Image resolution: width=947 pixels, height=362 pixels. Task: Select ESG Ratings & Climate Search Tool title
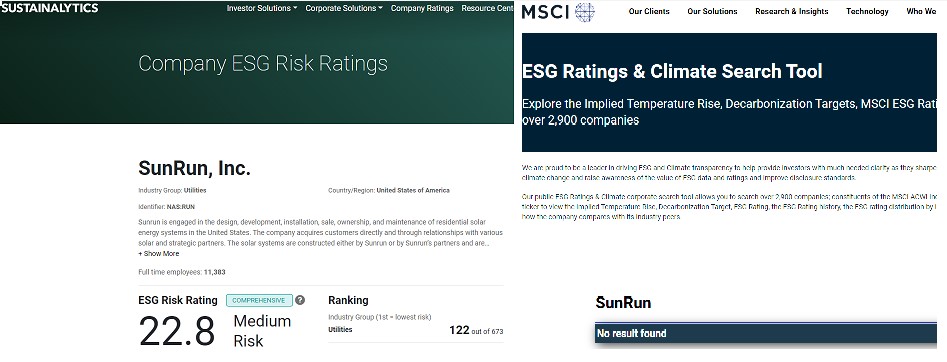672,71
